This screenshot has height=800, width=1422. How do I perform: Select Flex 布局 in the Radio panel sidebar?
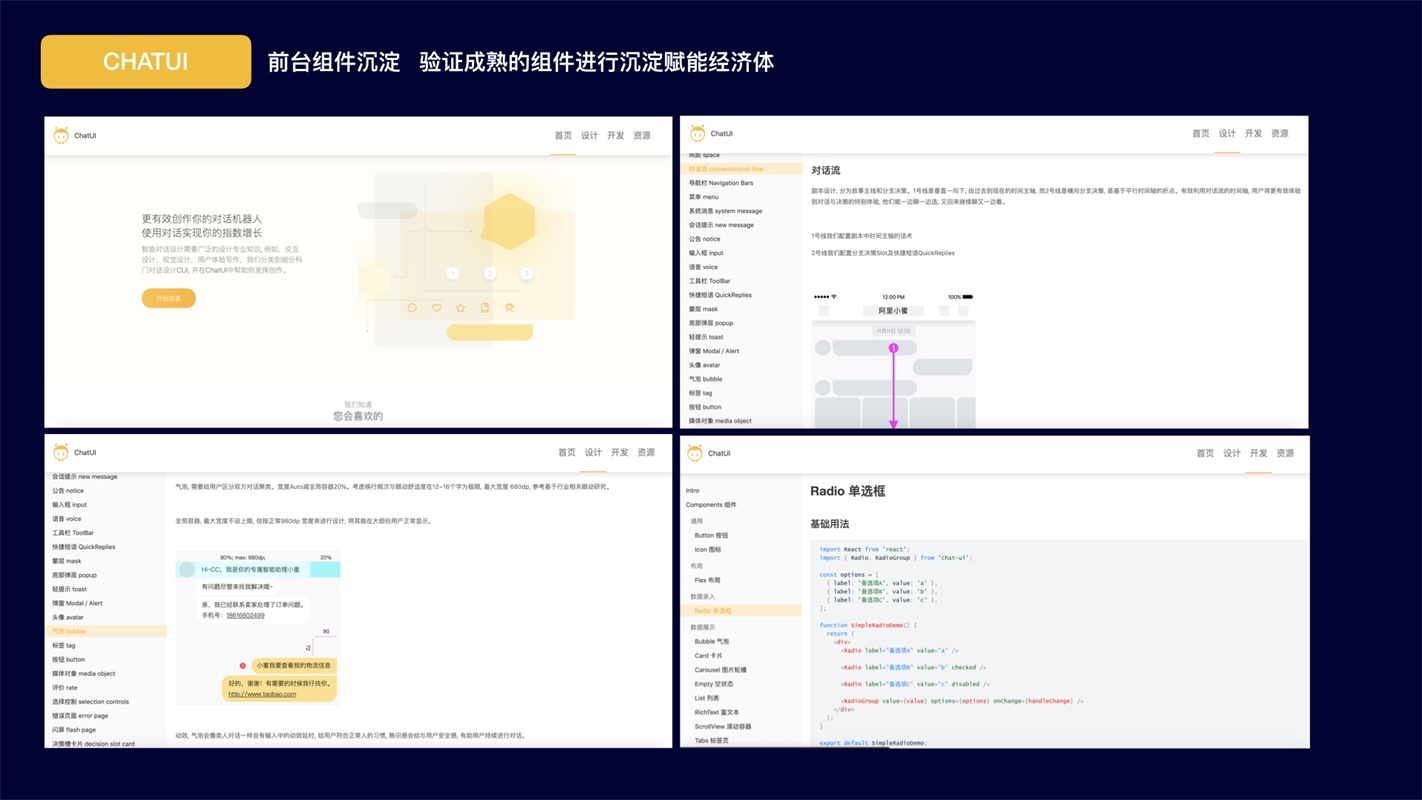(x=707, y=580)
